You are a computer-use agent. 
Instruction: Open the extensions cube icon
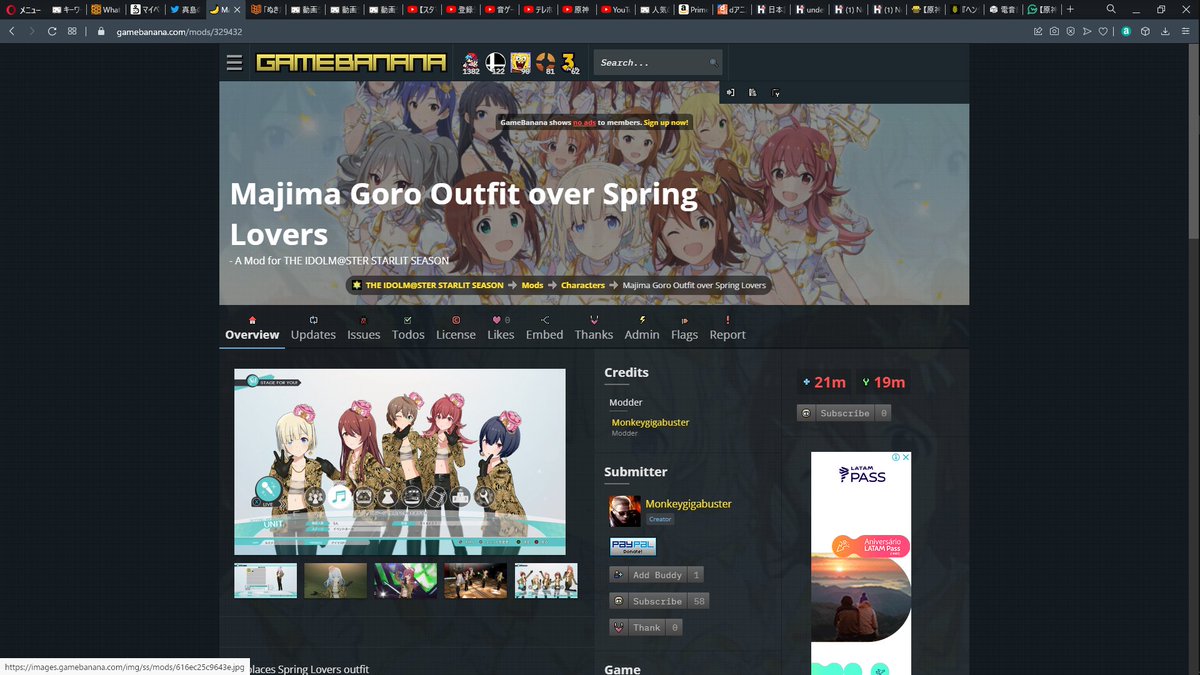(1146, 31)
